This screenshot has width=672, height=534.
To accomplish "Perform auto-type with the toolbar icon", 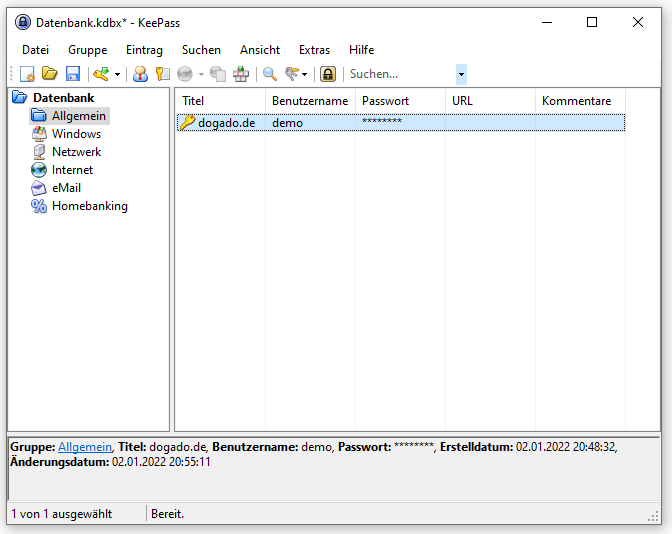I will [241, 74].
